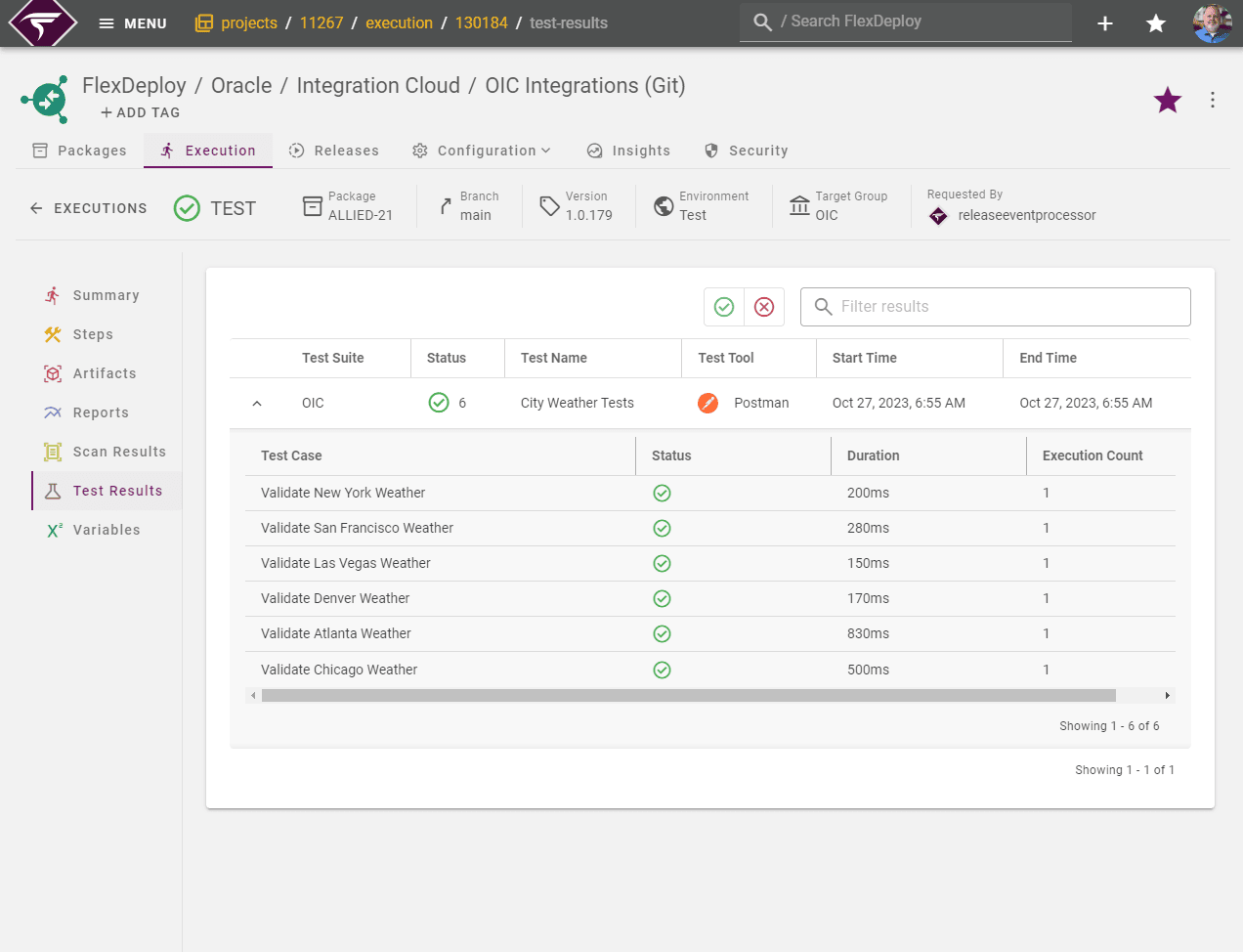Click the Filter results input field

996,307
